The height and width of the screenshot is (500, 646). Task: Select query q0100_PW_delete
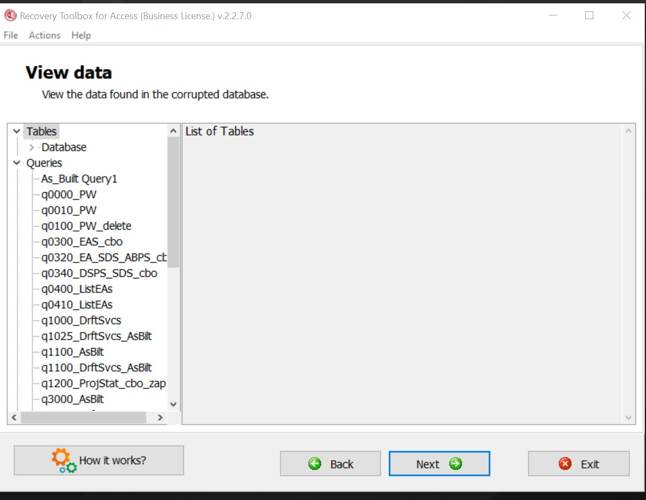(x=86, y=226)
